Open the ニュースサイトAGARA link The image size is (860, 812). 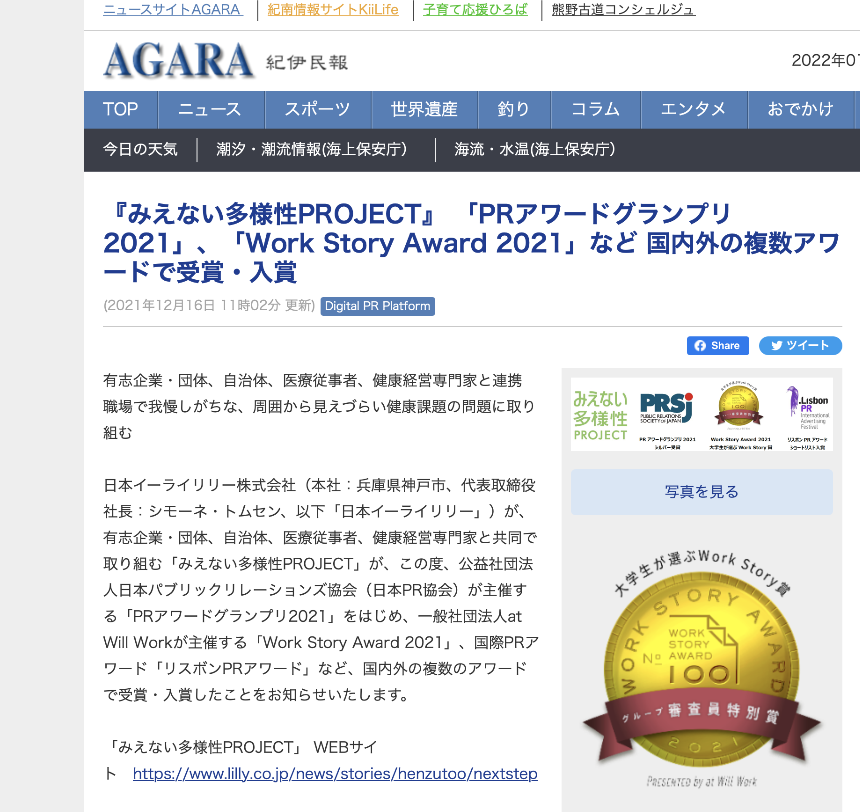tap(173, 10)
